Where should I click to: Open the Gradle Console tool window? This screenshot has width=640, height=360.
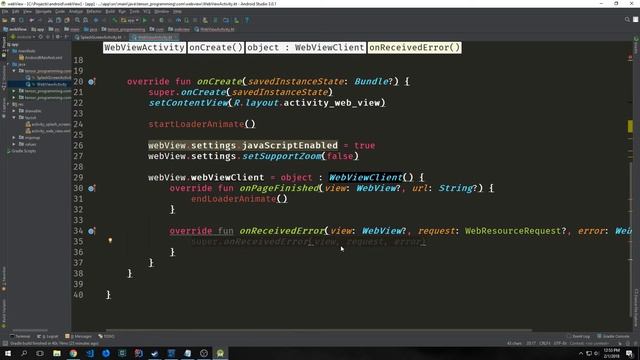[x=614, y=336]
